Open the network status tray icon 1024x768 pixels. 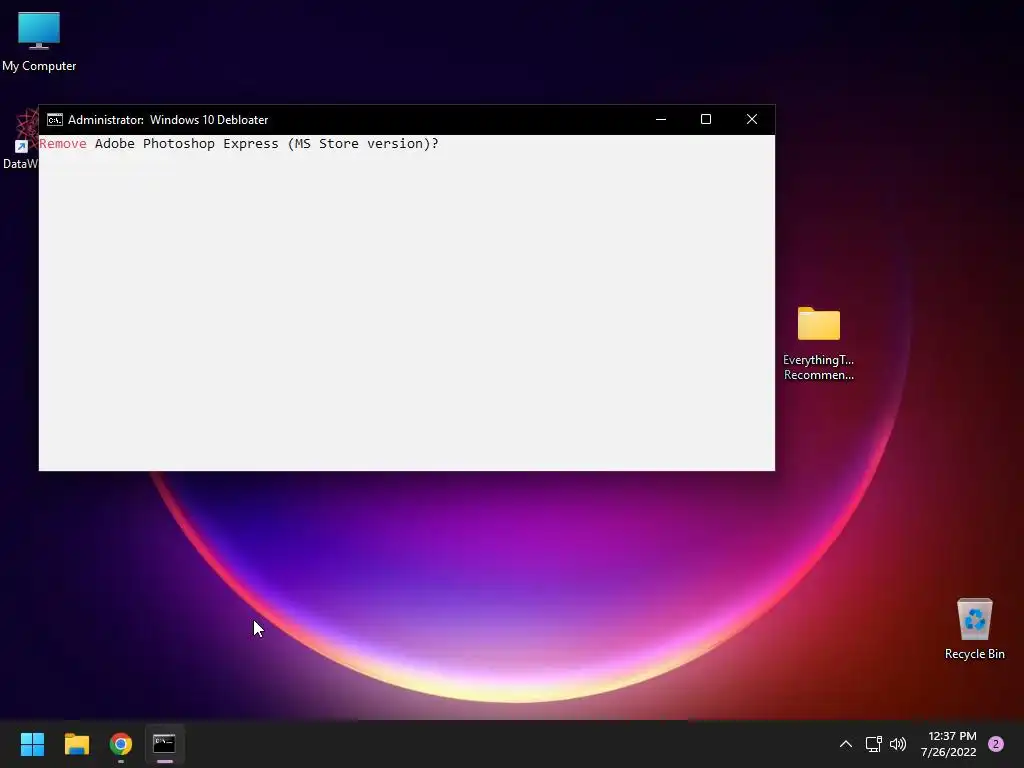[x=873, y=744]
